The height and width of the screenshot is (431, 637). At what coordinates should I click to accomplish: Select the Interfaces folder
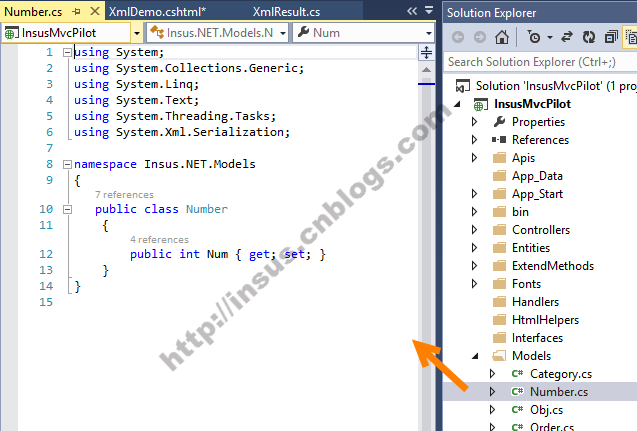(x=537, y=338)
